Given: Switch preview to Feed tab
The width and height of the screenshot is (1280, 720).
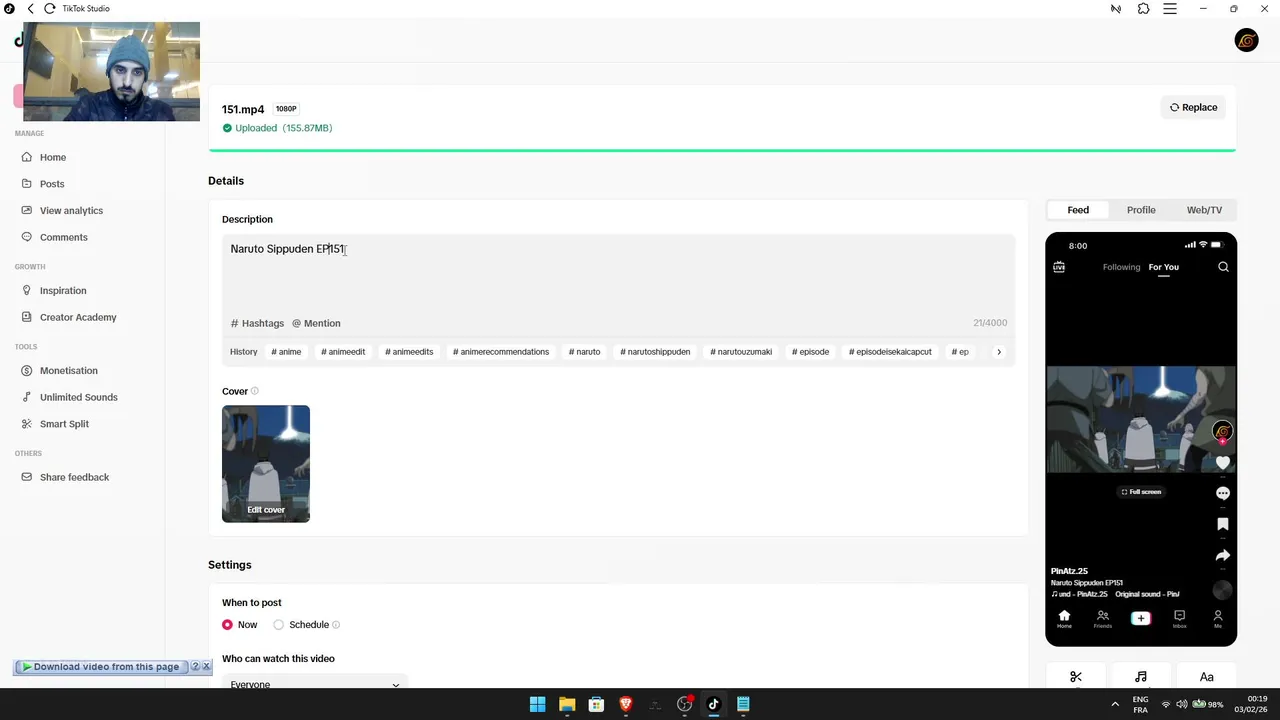Looking at the screenshot, I should pos(1078,210).
